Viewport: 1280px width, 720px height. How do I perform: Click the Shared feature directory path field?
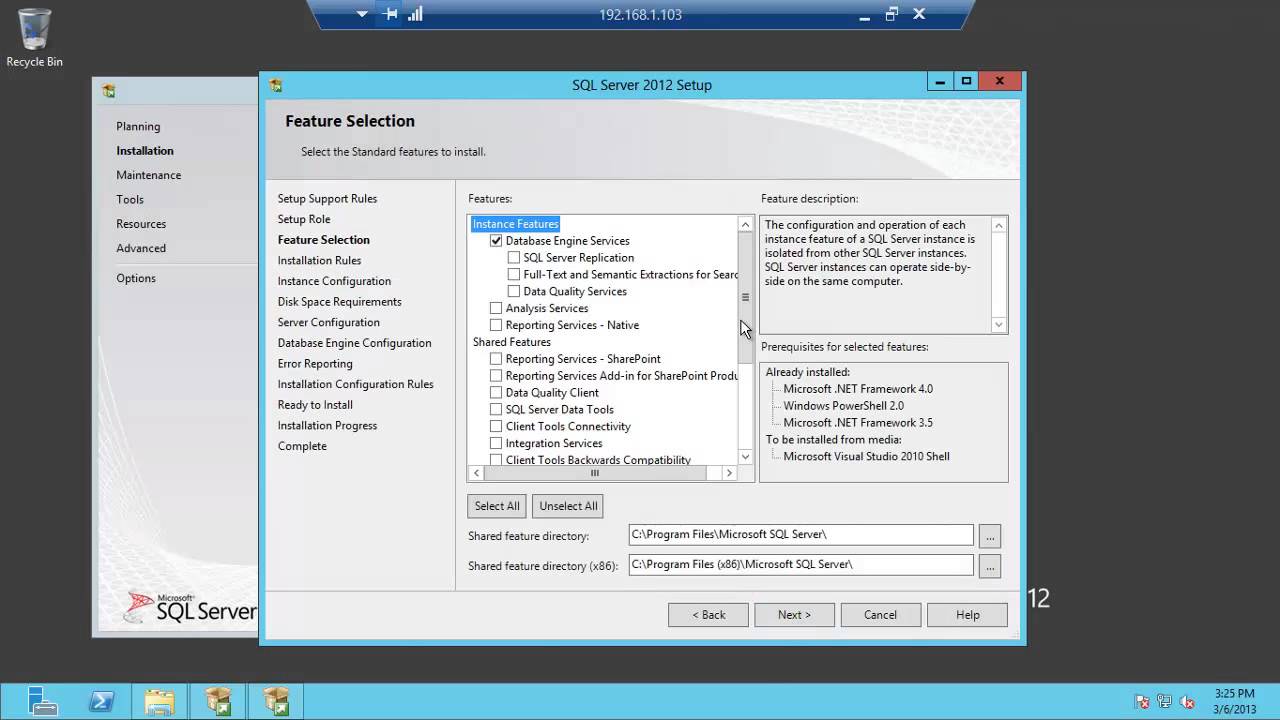(x=800, y=535)
